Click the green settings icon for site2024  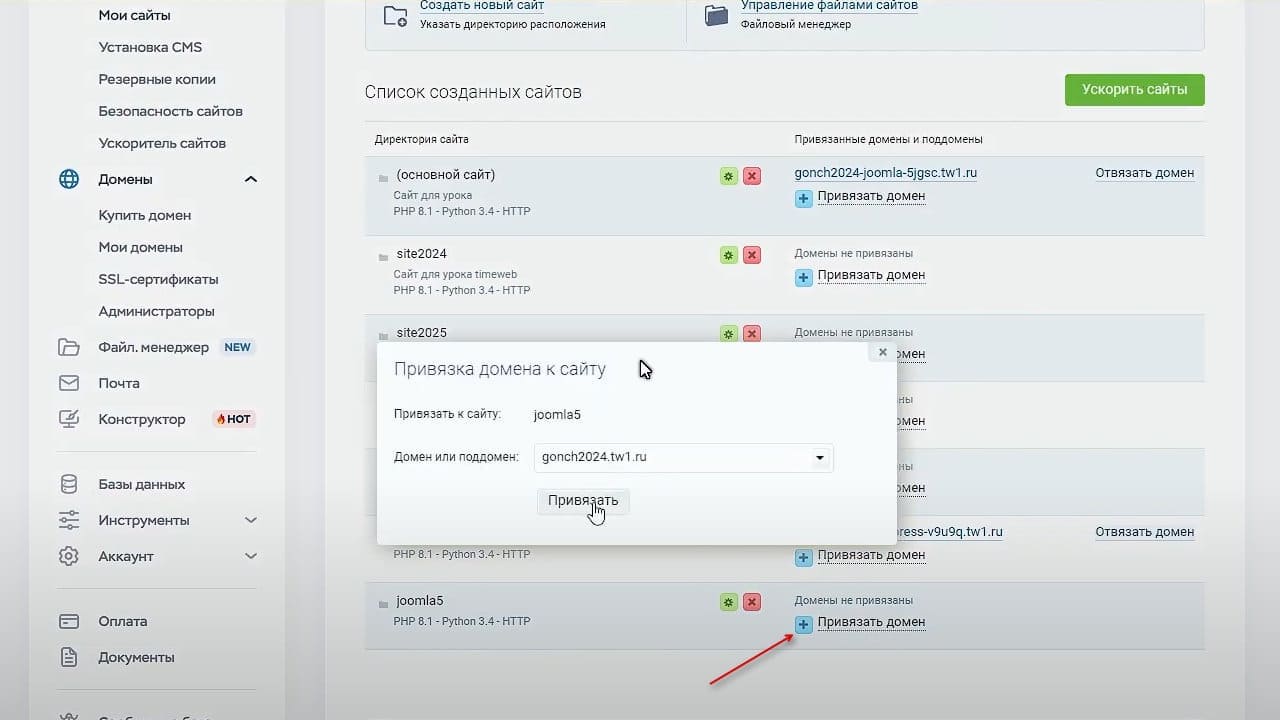[x=729, y=255]
